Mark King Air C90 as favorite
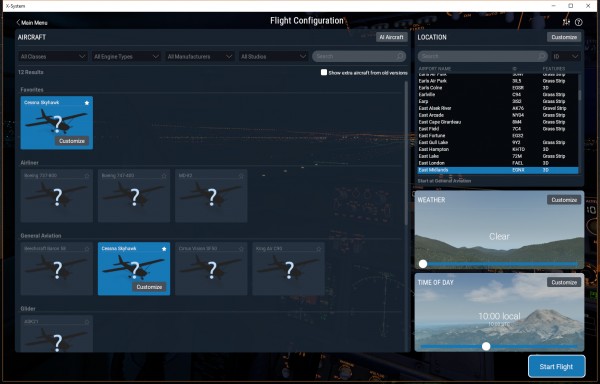The height and width of the screenshot is (384, 600). click(319, 249)
